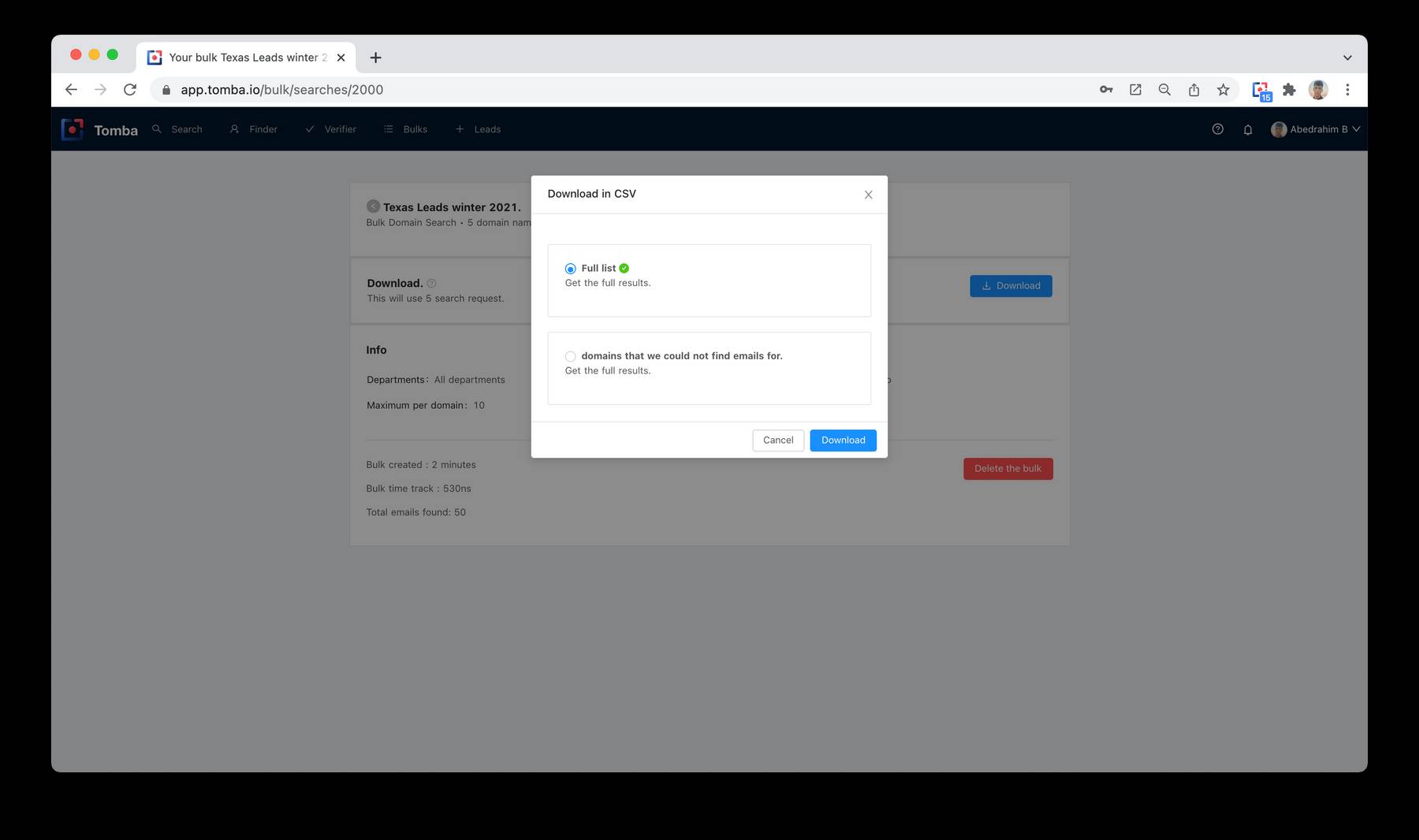Image resolution: width=1419 pixels, height=840 pixels.
Task: Close the Download in CSV dialog
Action: (x=868, y=195)
